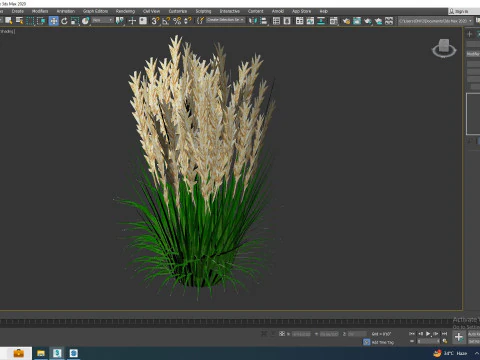Viewport: 480px width, 360px height.
Task: Toggle Keyboard Shortcut Override icon
Action: (x=143, y=21)
